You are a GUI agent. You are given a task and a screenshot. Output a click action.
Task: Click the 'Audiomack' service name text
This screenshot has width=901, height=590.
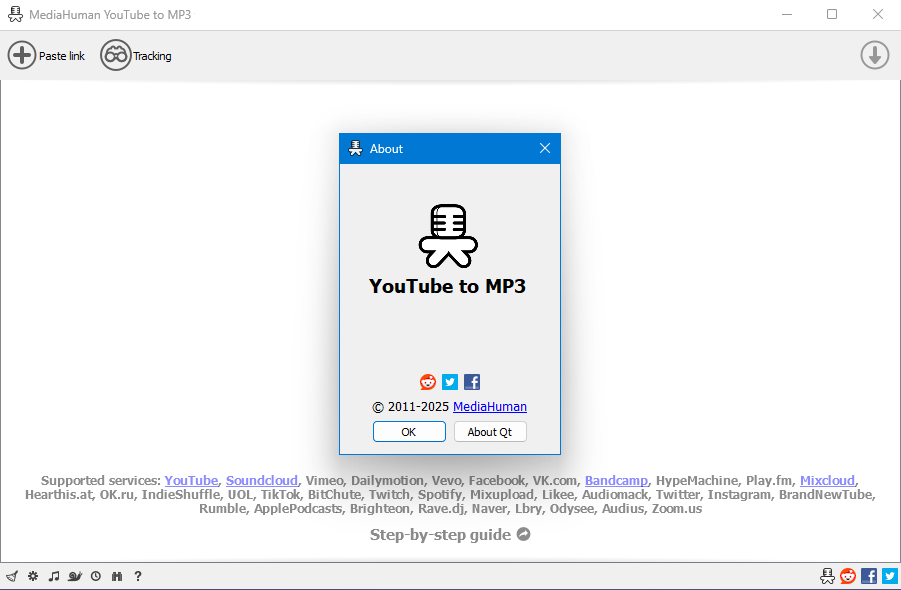(615, 495)
